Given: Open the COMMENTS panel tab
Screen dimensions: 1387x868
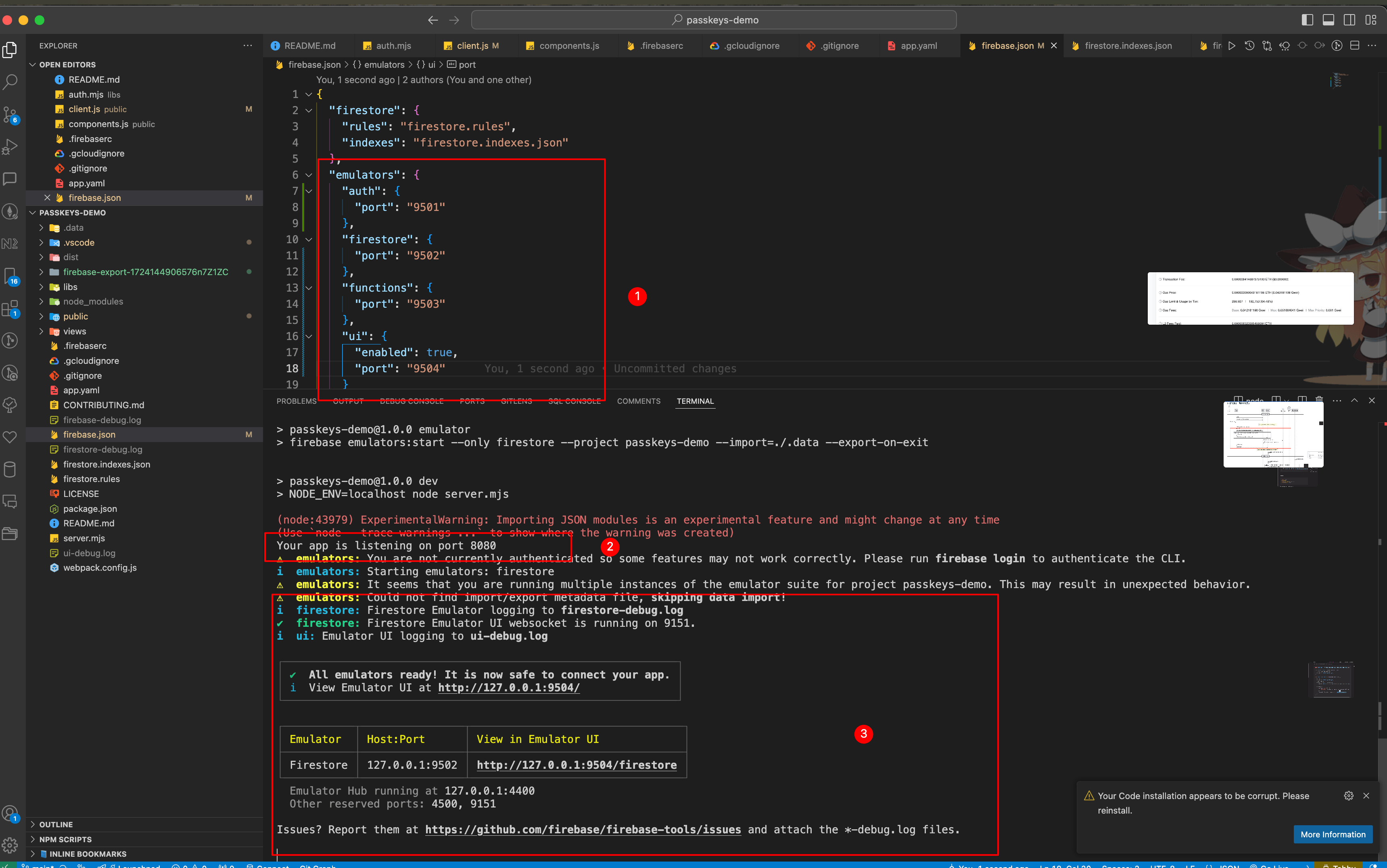Looking at the screenshot, I should (638, 401).
